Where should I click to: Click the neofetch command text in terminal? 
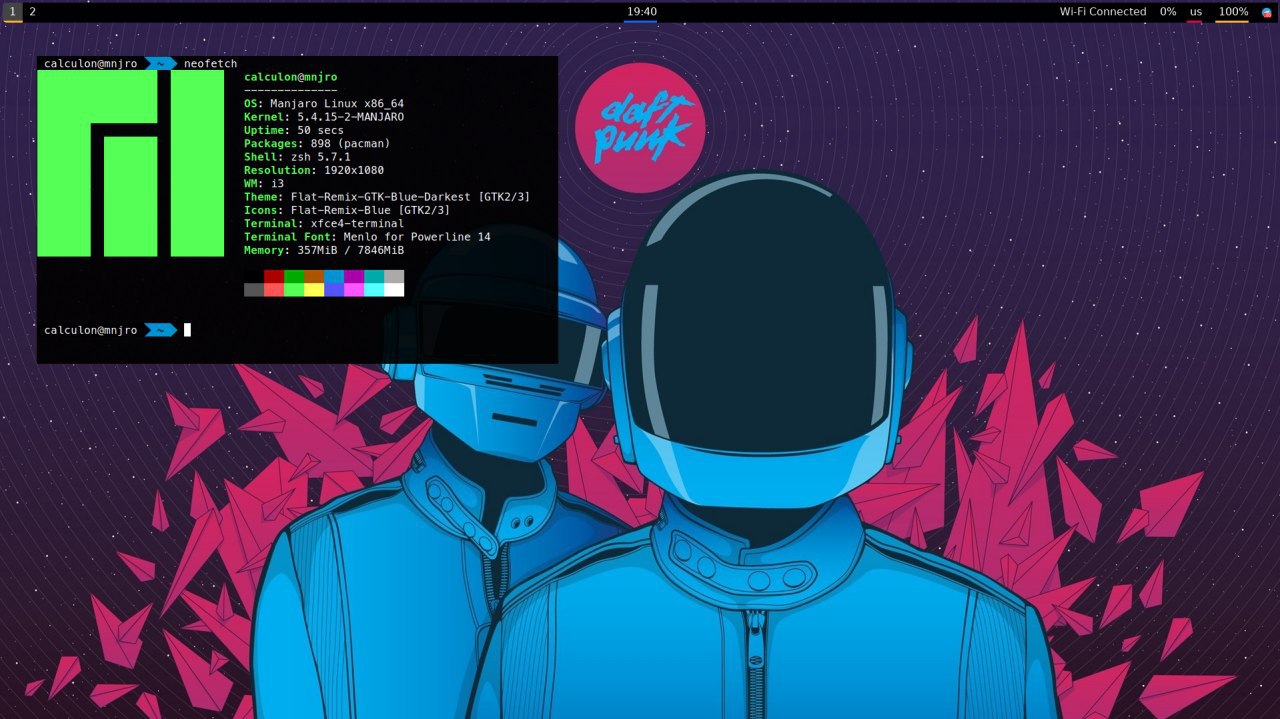[x=210, y=64]
